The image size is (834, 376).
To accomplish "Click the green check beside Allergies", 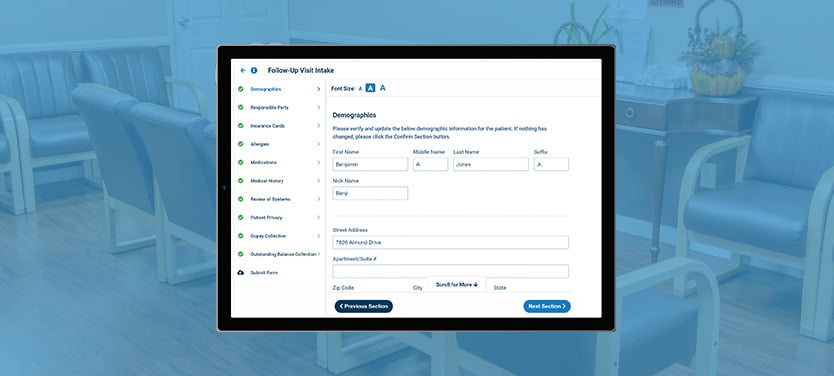I will [240, 144].
